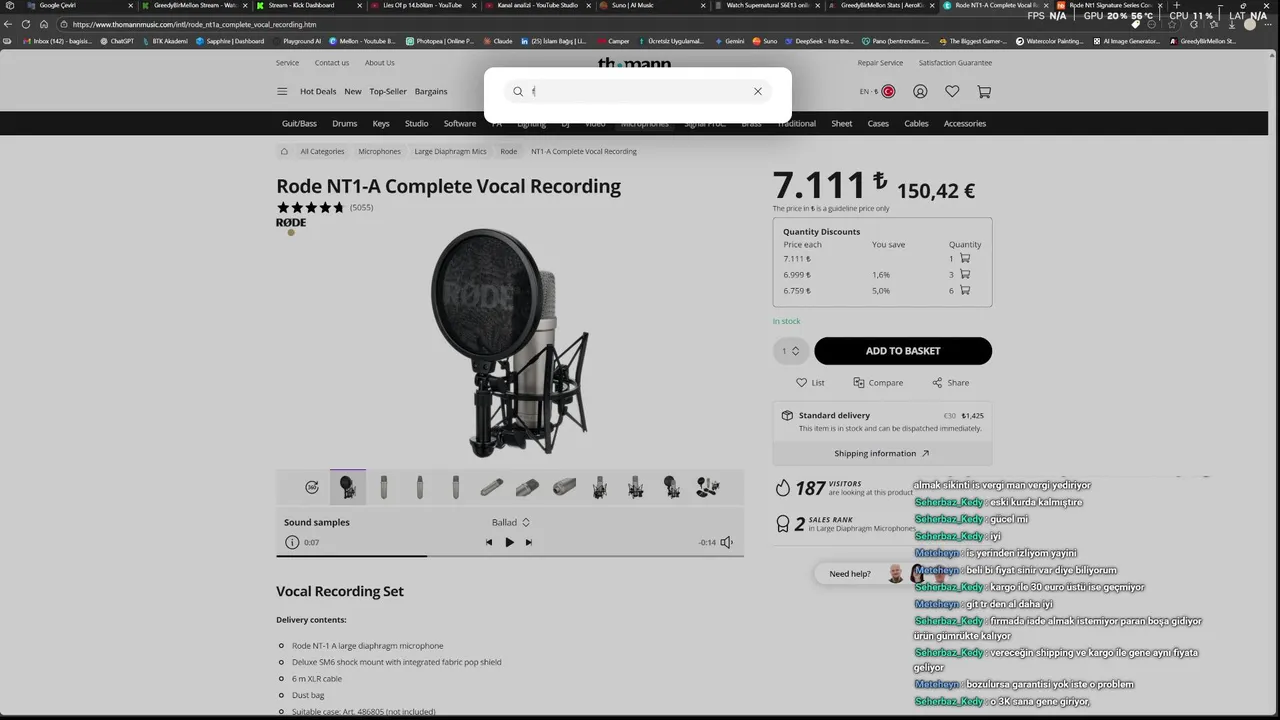Click the browser address bar URL

(x=194, y=24)
